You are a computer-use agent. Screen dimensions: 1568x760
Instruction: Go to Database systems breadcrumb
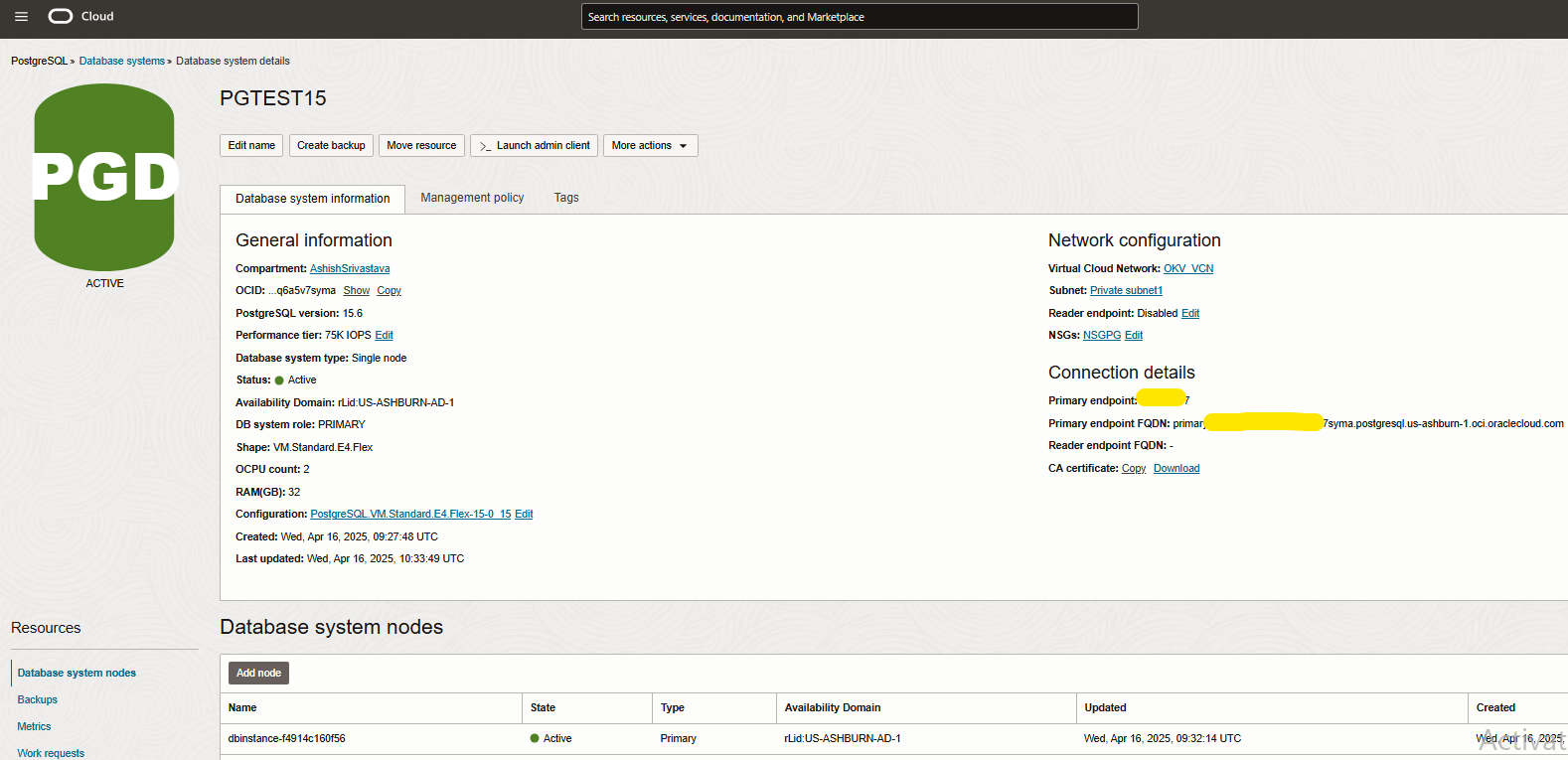pyautogui.click(x=122, y=61)
